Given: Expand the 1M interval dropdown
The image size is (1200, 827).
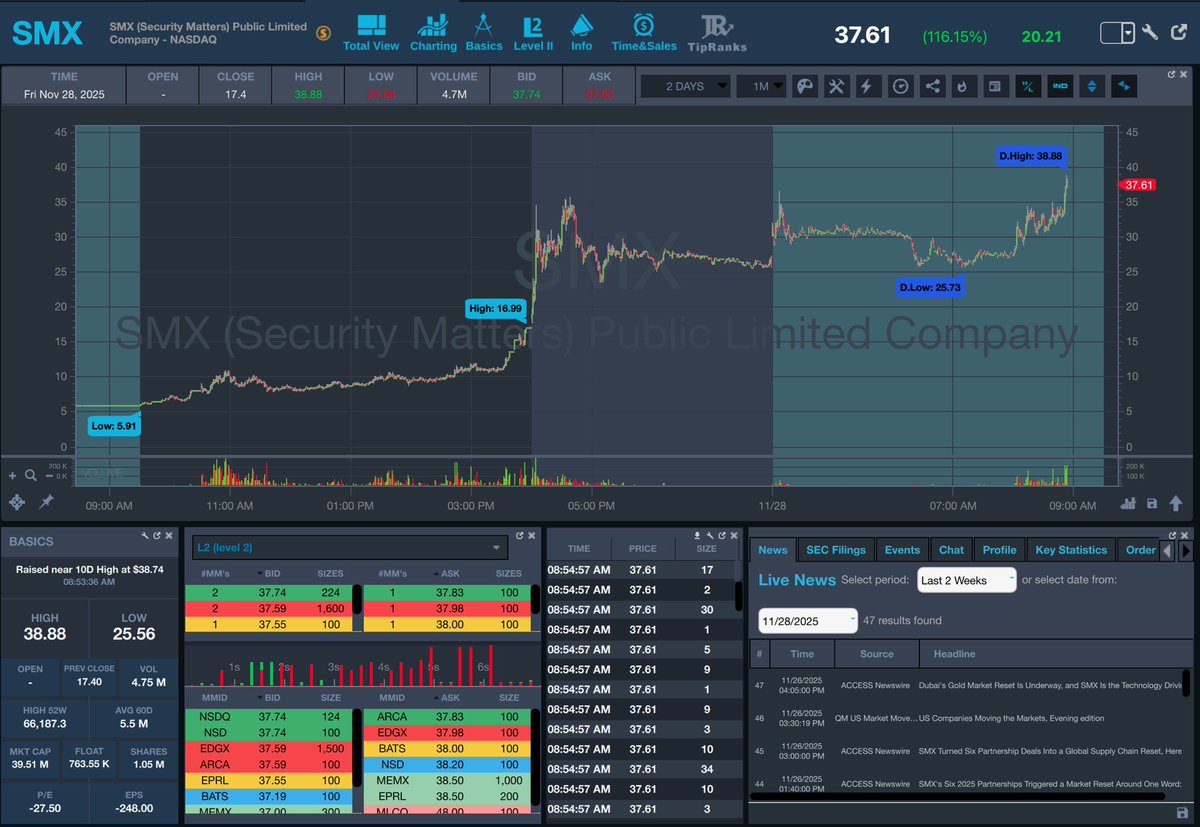Looking at the screenshot, I should click(762, 86).
